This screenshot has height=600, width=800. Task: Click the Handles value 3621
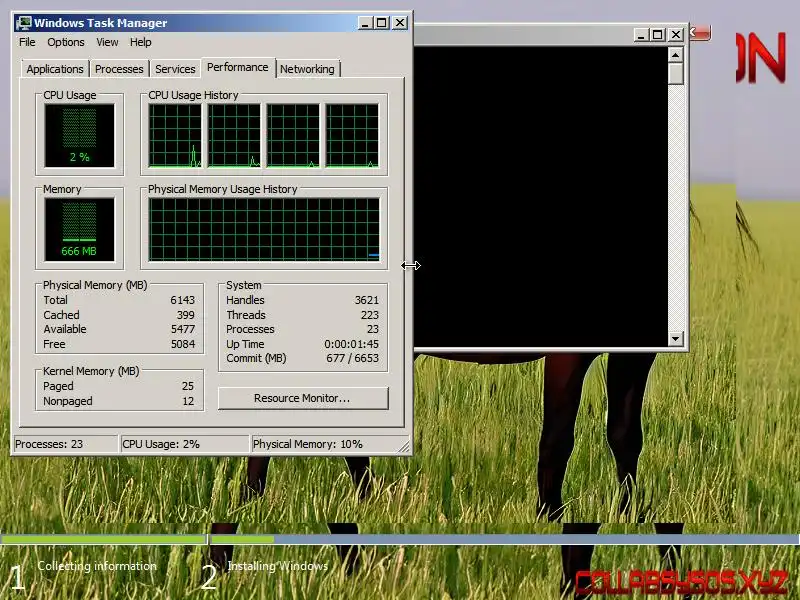tap(367, 300)
